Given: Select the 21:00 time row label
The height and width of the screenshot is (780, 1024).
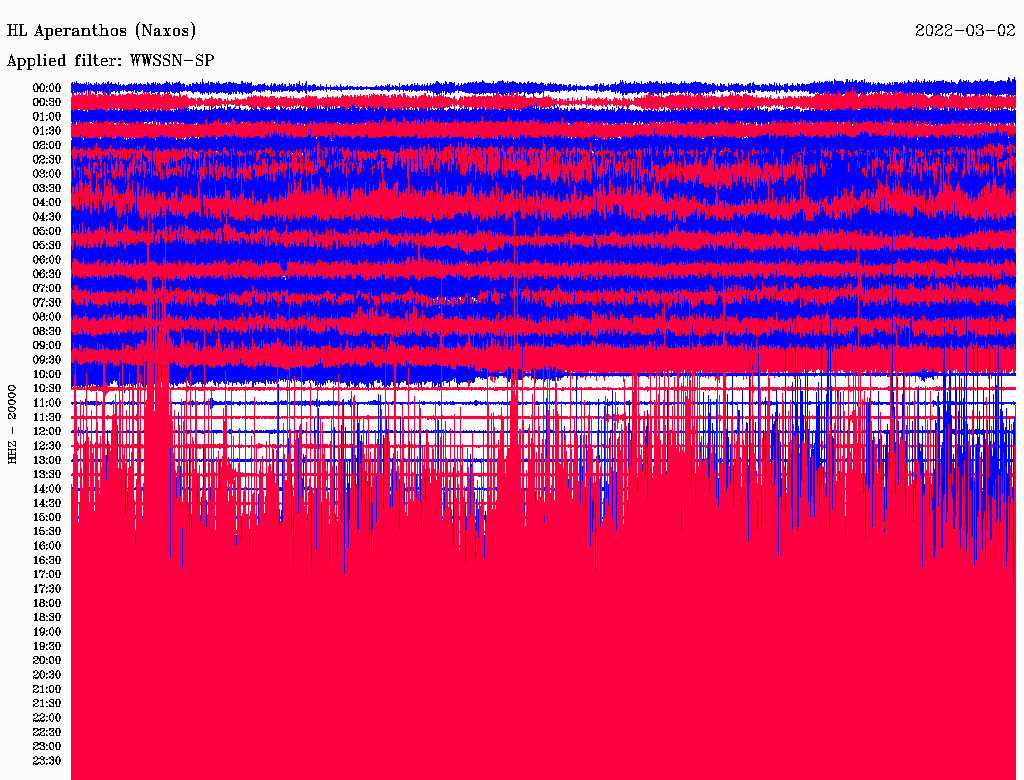Looking at the screenshot, I should [47, 689].
